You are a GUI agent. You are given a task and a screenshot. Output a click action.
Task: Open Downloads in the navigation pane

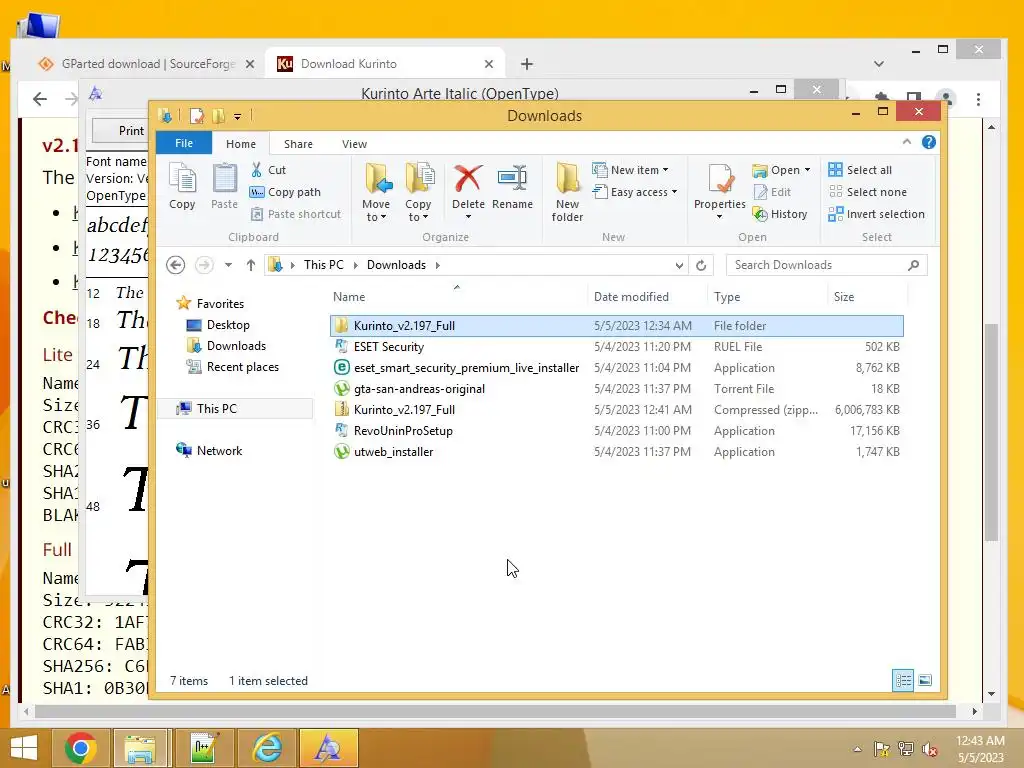(x=226, y=345)
